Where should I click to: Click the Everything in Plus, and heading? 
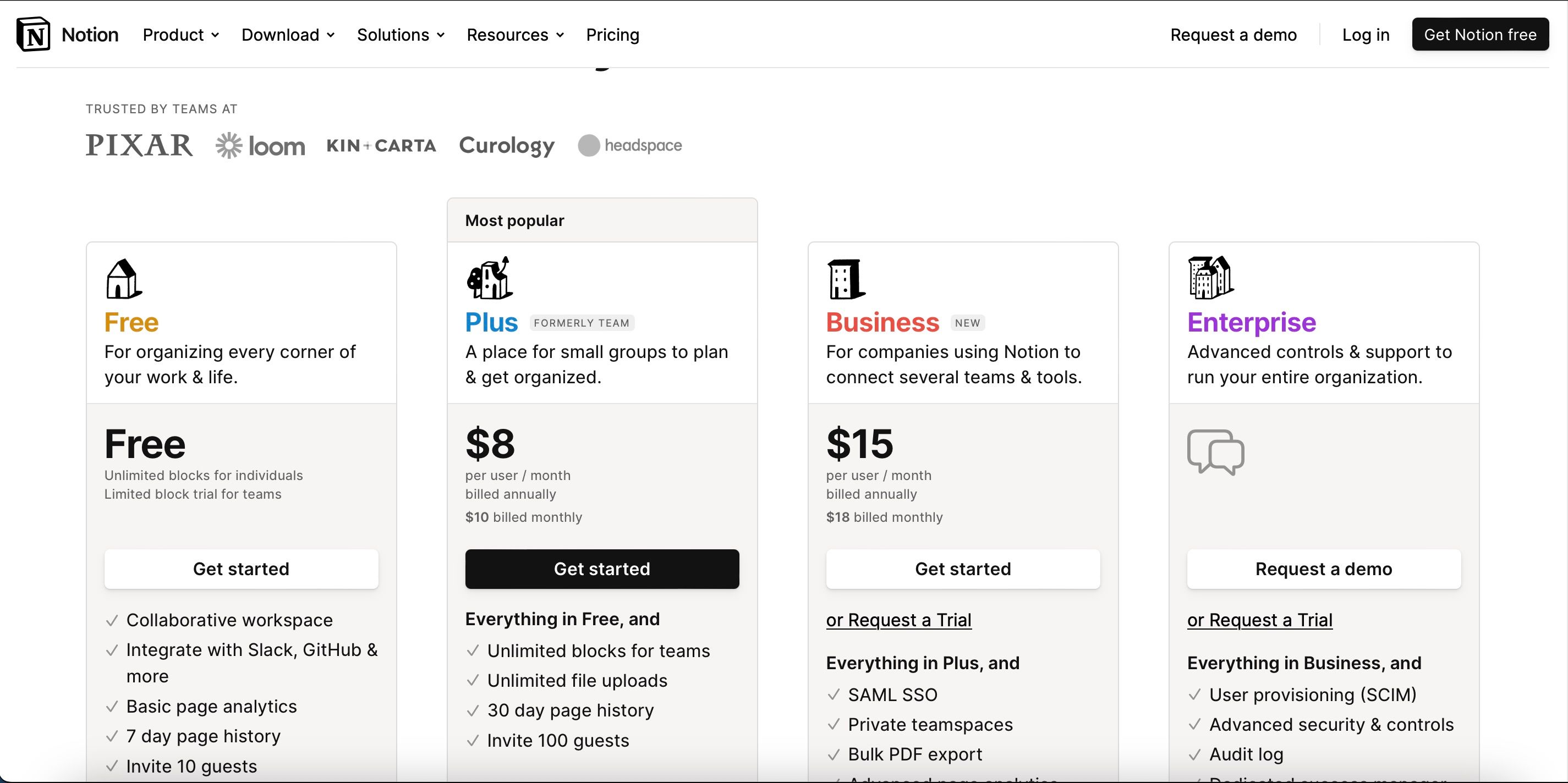click(x=923, y=663)
